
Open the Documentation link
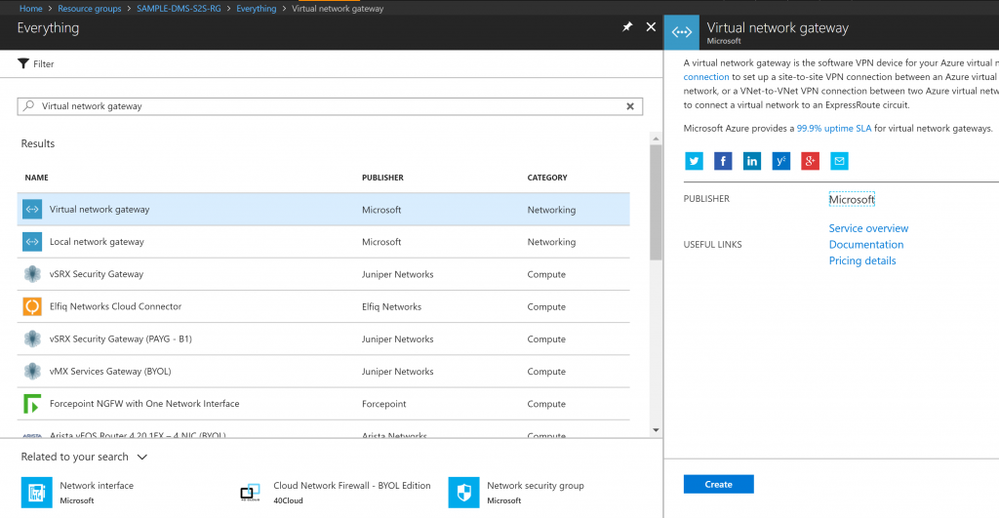click(866, 245)
